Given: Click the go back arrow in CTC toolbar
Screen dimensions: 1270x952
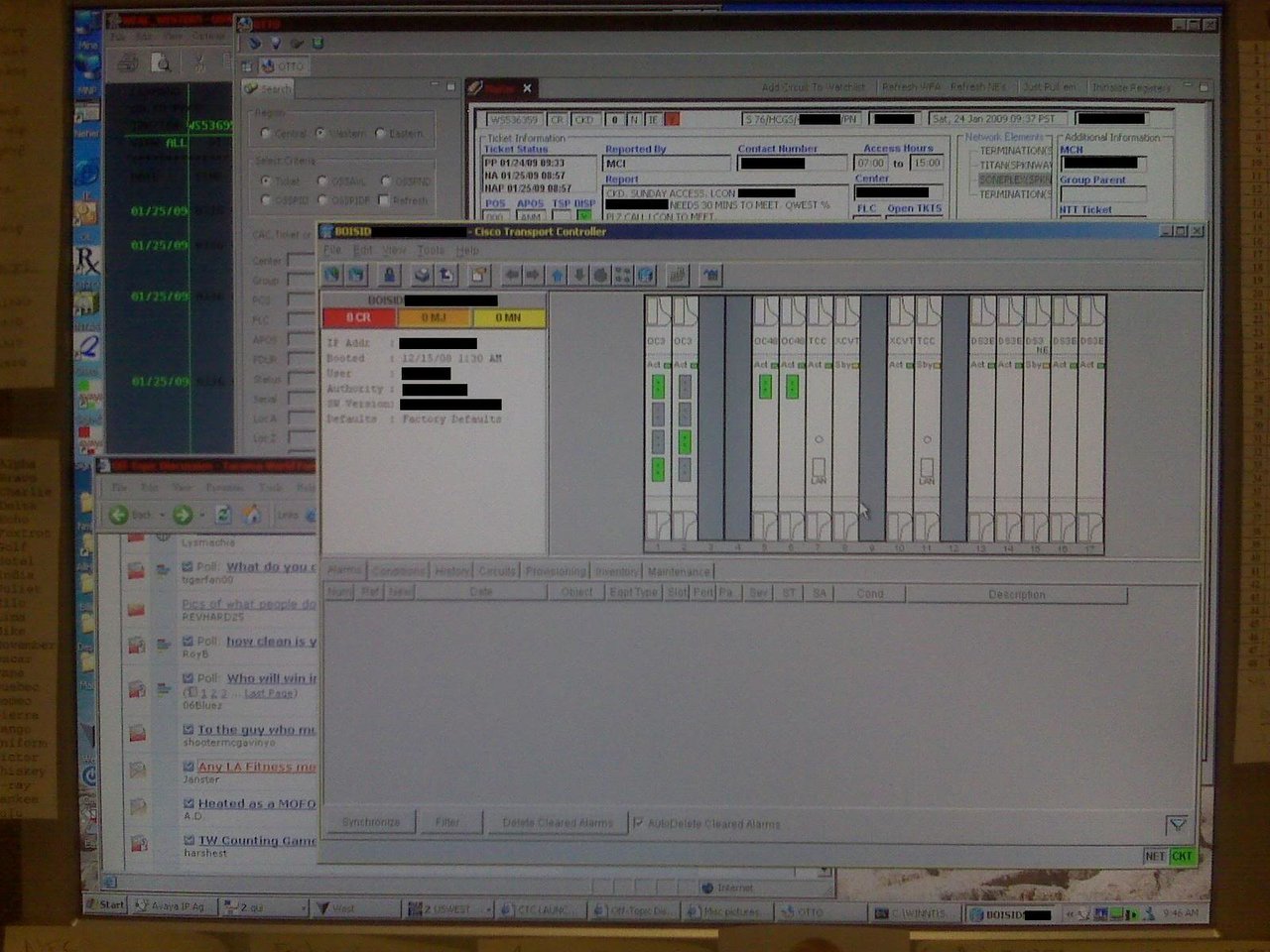Looking at the screenshot, I should click(511, 275).
